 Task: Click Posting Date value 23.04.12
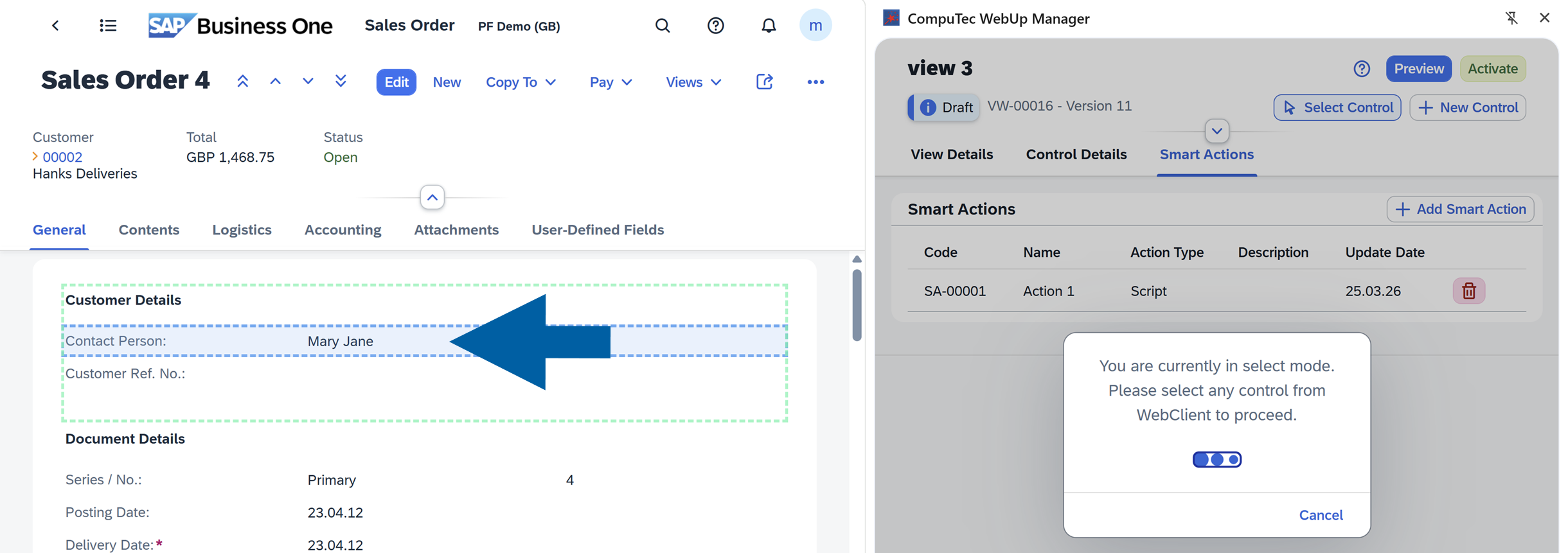[x=335, y=513]
